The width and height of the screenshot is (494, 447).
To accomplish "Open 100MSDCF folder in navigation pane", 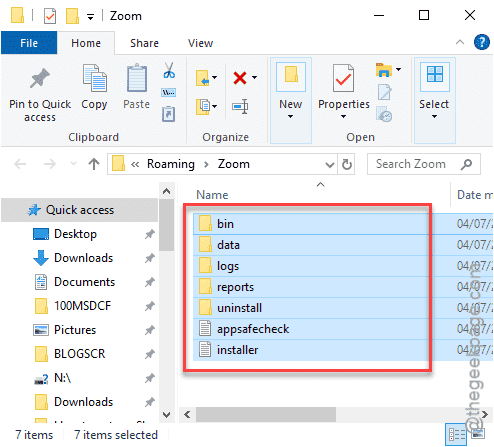I will point(82,306).
